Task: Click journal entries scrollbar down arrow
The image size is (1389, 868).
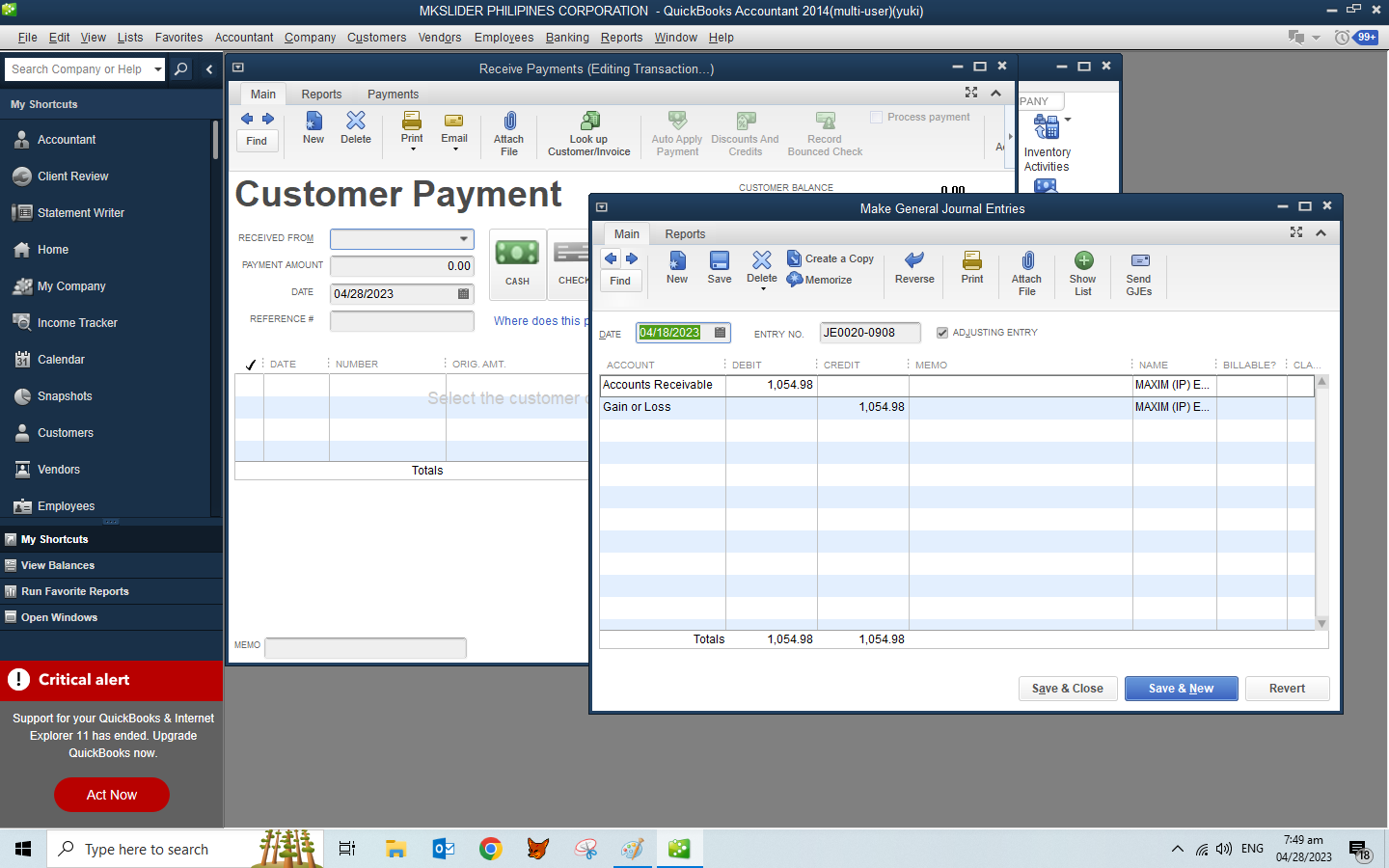Action: pyautogui.click(x=1322, y=623)
